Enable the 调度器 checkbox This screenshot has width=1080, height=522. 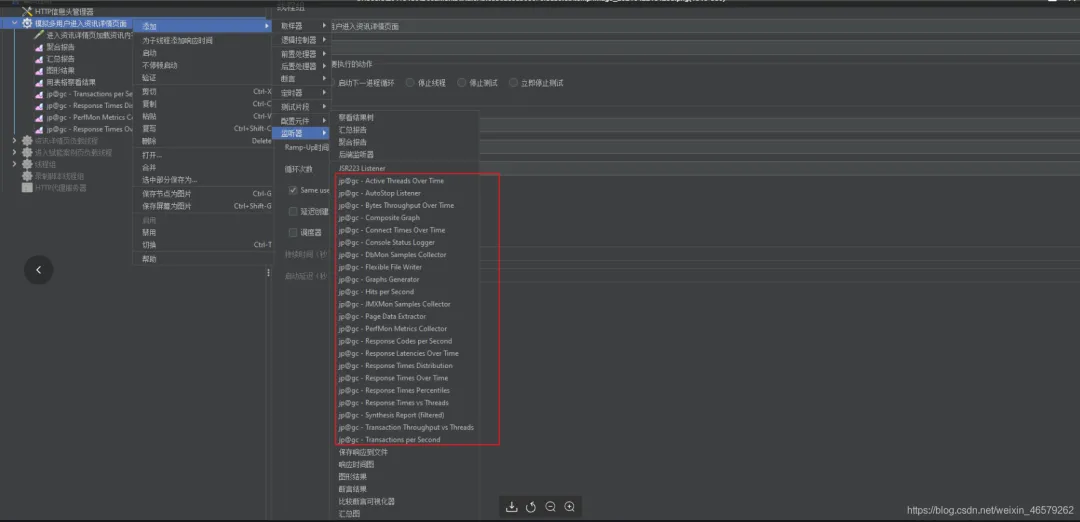tap(293, 233)
